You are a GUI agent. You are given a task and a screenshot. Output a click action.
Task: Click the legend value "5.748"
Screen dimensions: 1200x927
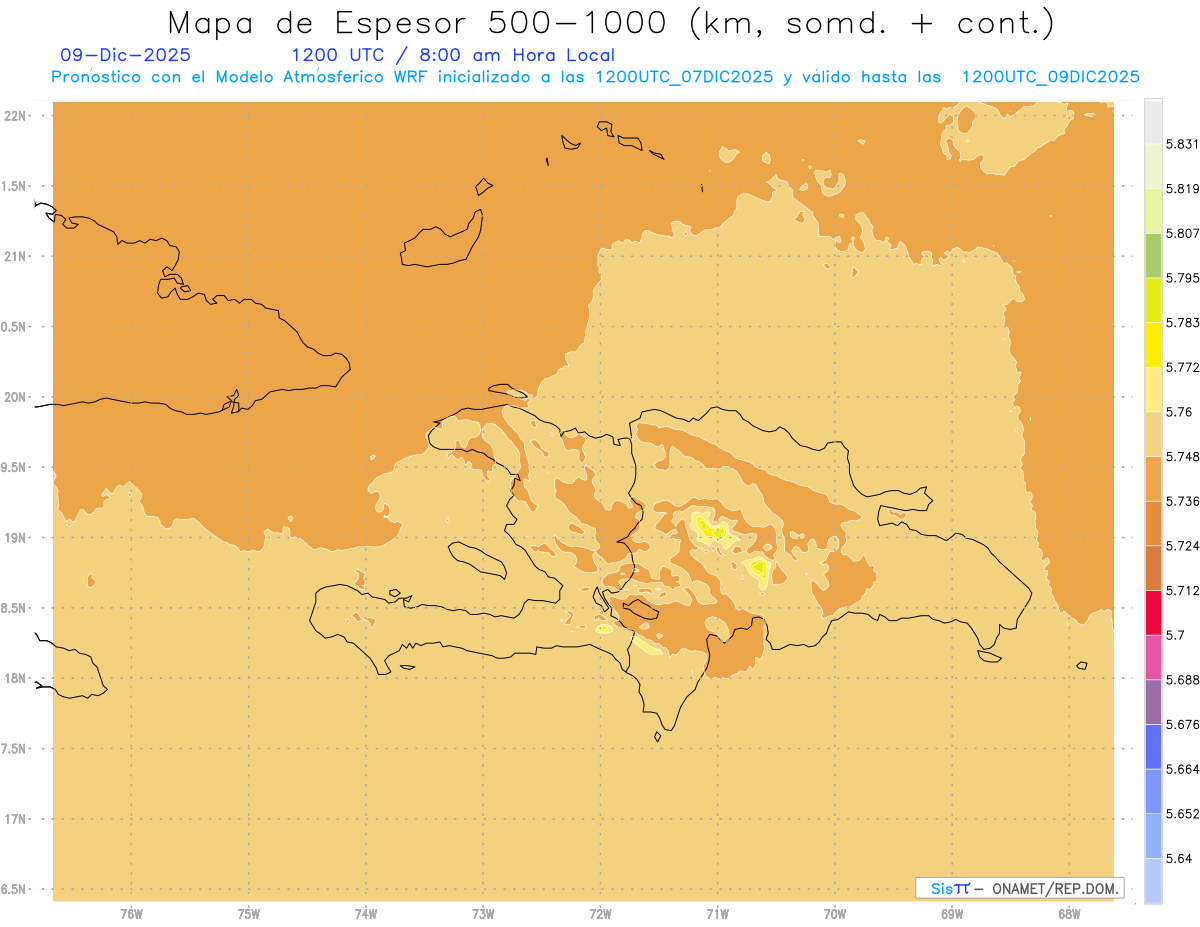pos(1182,456)
